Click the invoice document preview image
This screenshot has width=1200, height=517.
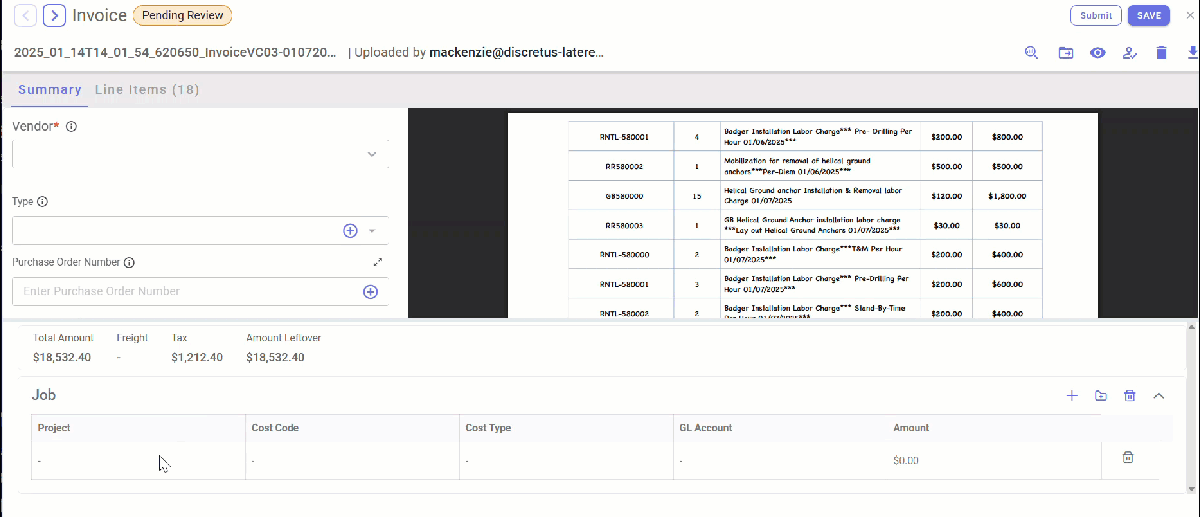[803, 215]
